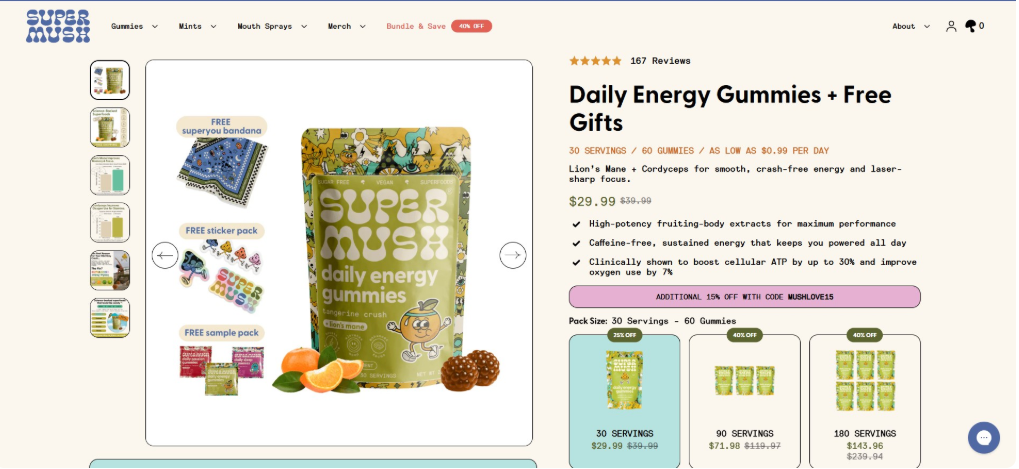Show the previous product image
Image resolution: width=1019 pixels, height=469 pixels.
[165, 255]
